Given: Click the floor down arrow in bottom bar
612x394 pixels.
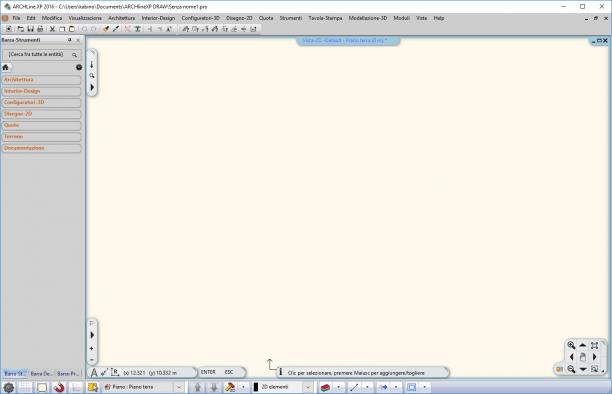Looking at the screenshot, I should (x=213, y=387).
